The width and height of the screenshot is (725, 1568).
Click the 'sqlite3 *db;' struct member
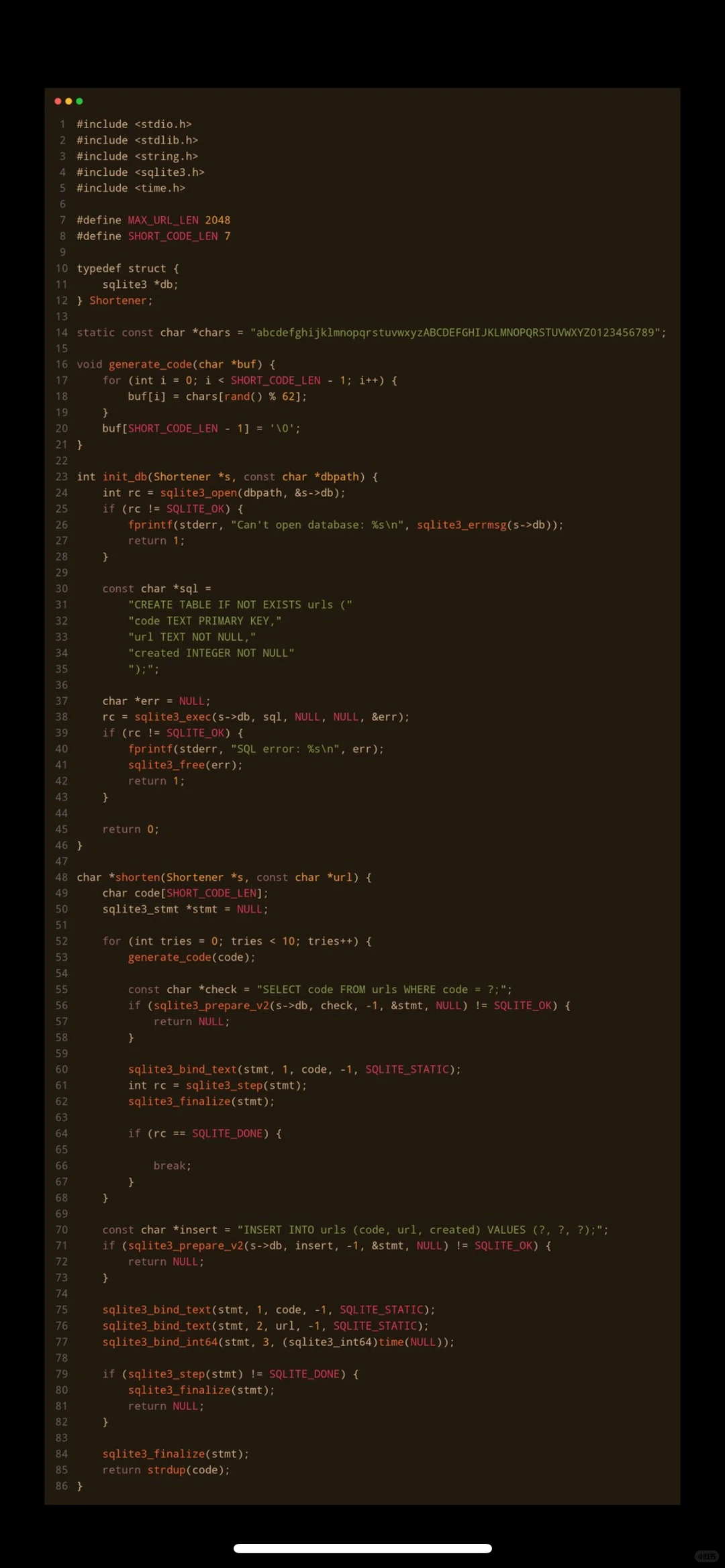point(140,284)
